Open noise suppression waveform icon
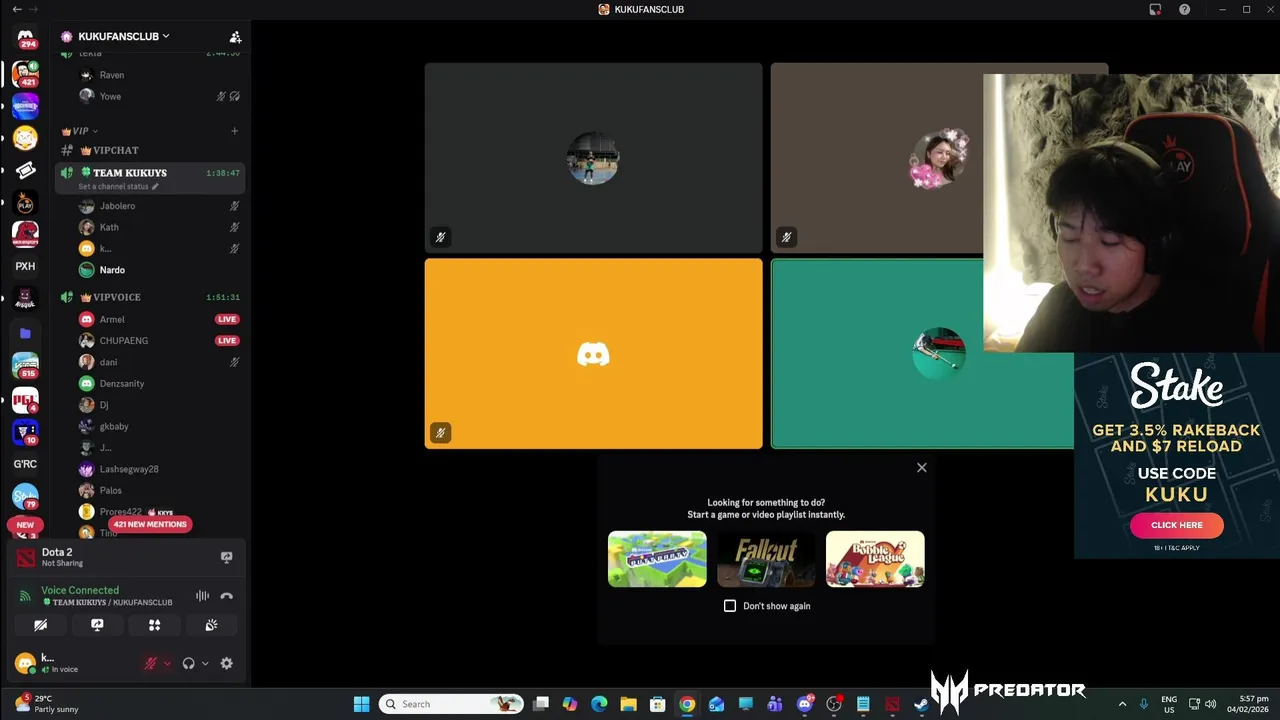The height and width of the screenshot is (720, 1280). coord(203,596)
